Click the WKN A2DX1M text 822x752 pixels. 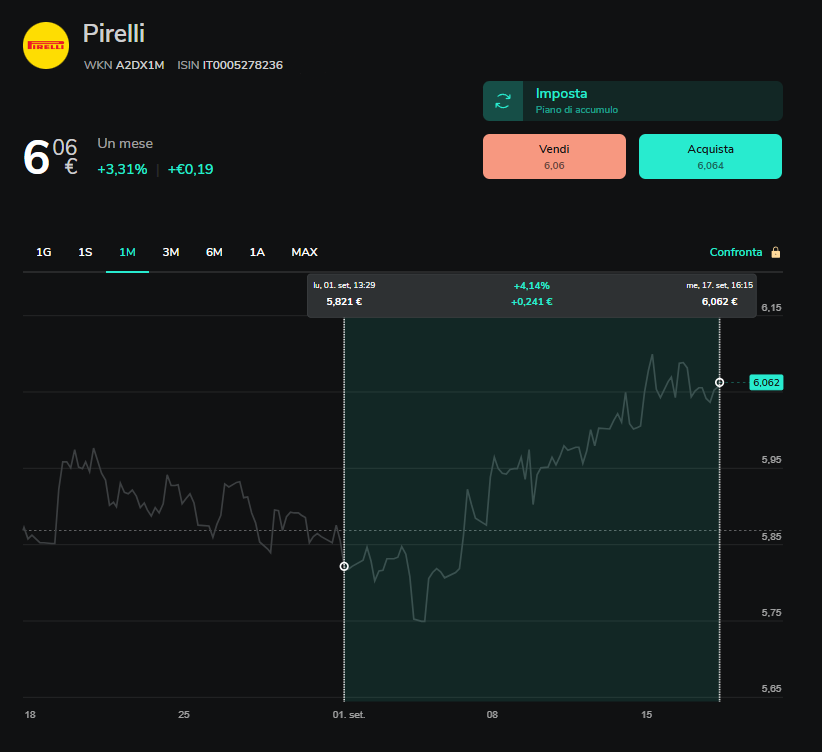pyautogui.click(x=124, y=65)
